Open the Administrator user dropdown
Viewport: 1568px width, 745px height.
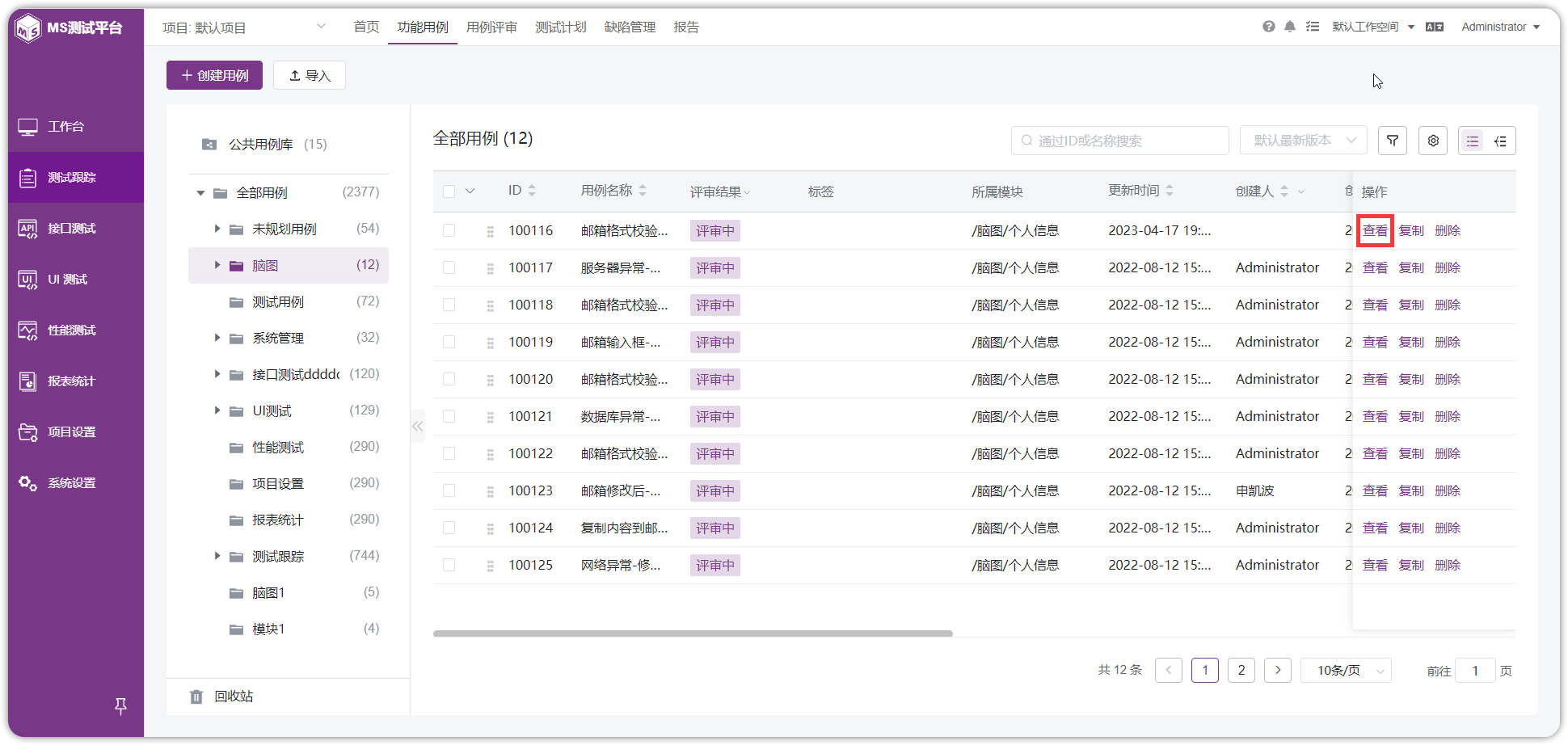[1500, 27]
